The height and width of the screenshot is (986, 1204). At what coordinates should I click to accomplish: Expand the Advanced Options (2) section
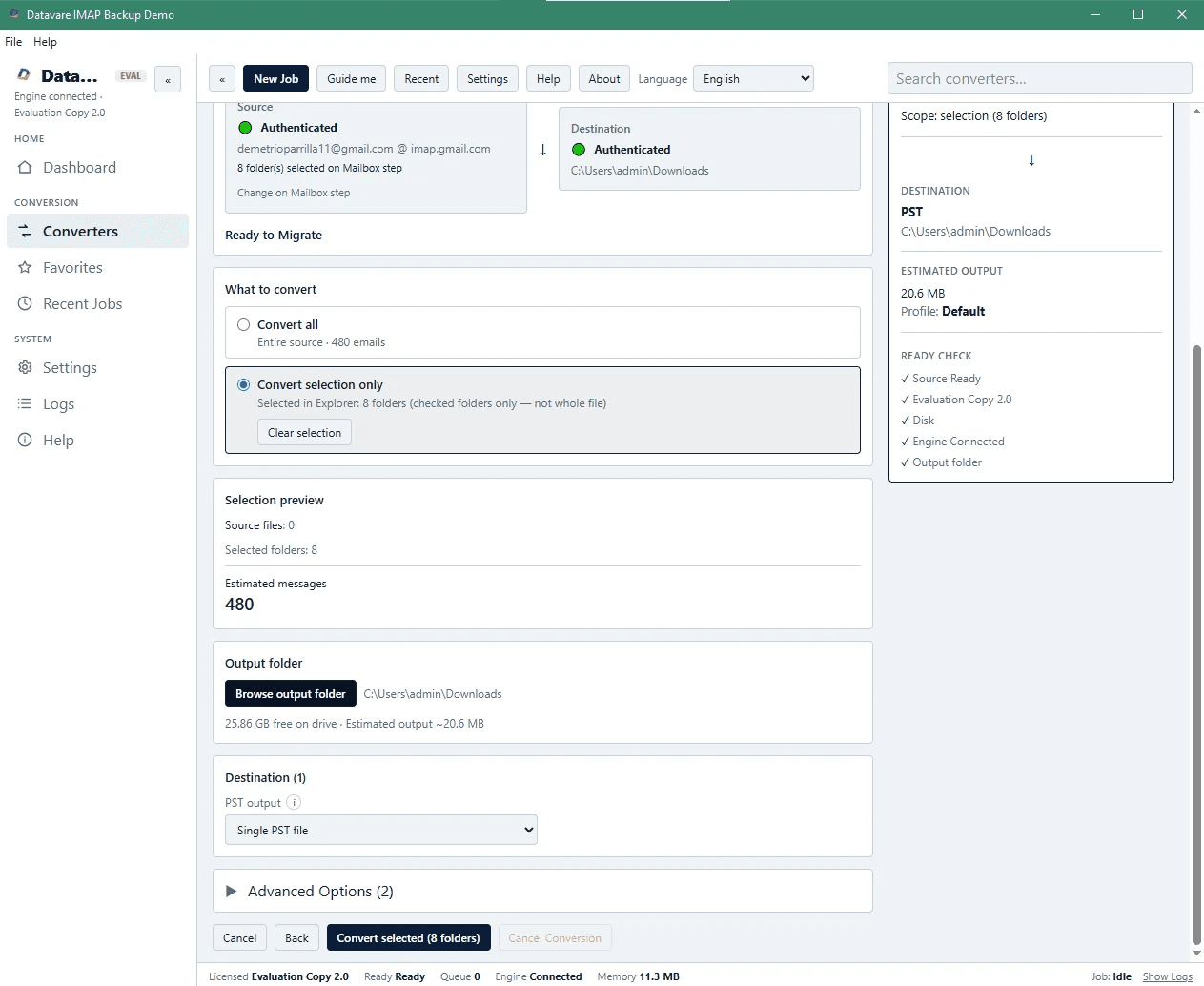542,891
